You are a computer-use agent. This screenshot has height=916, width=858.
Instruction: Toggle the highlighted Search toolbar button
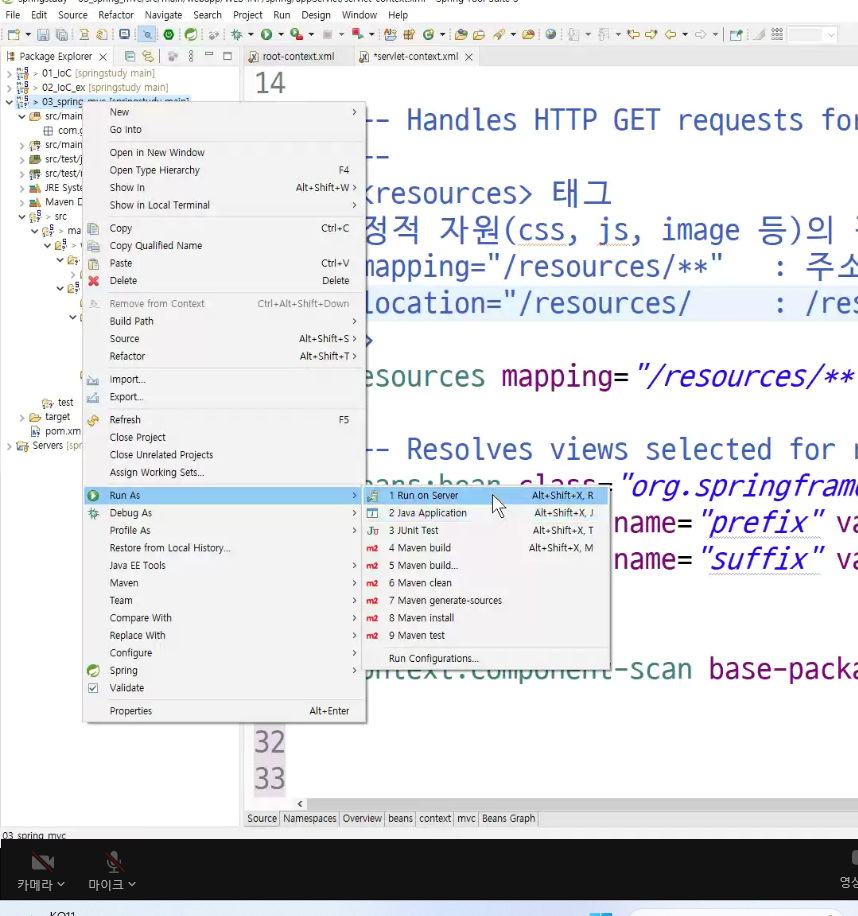147,34
